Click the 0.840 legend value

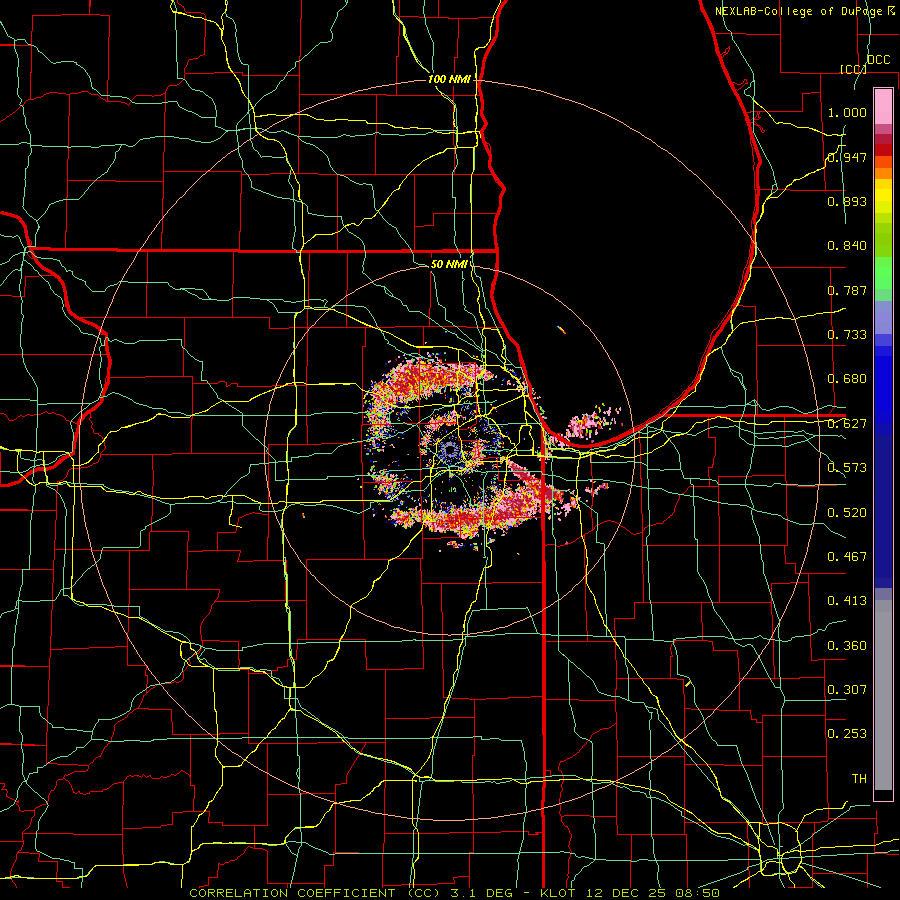pos(847,246)
